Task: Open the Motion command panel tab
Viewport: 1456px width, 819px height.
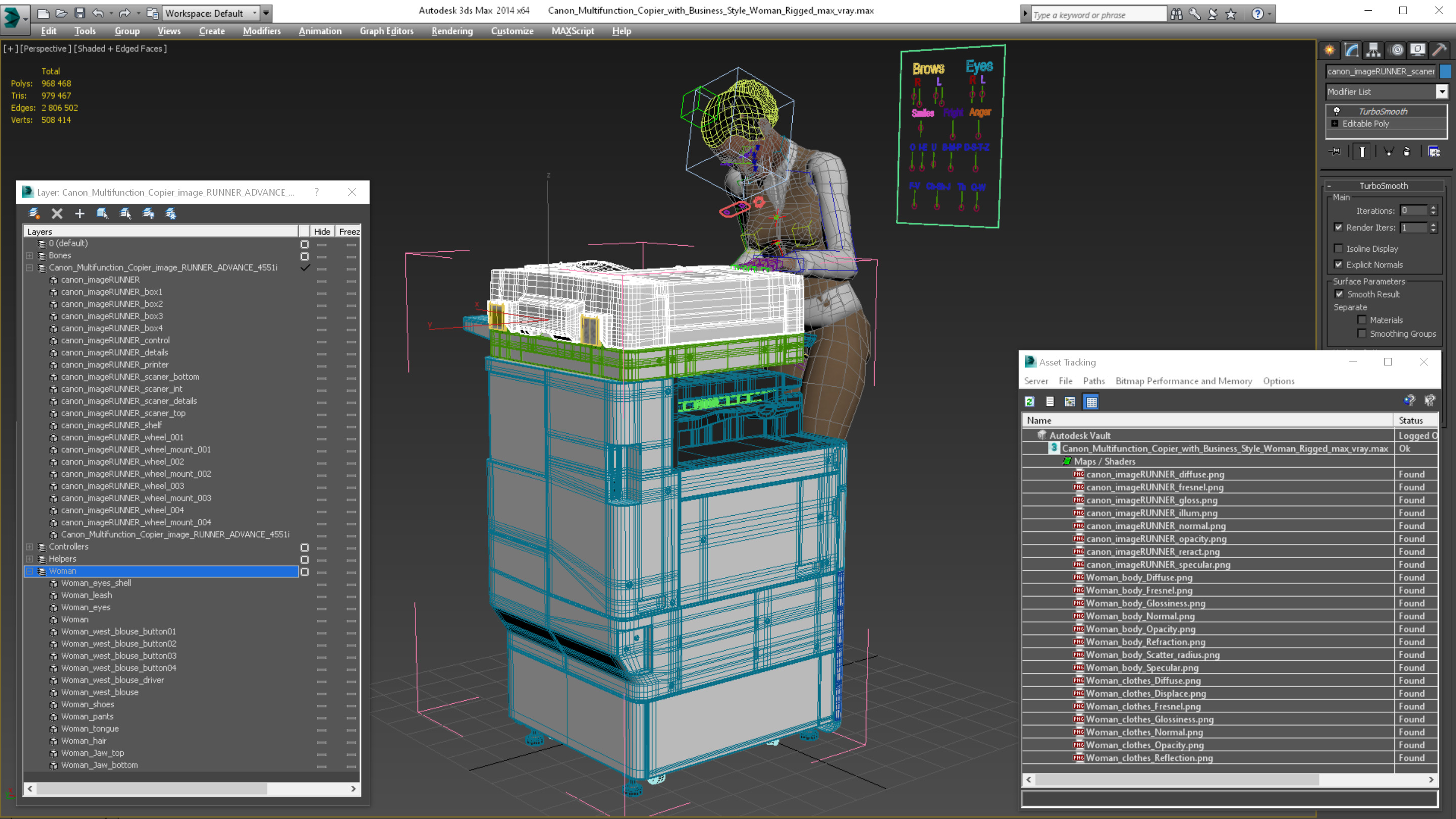Action: point(1396,51)
